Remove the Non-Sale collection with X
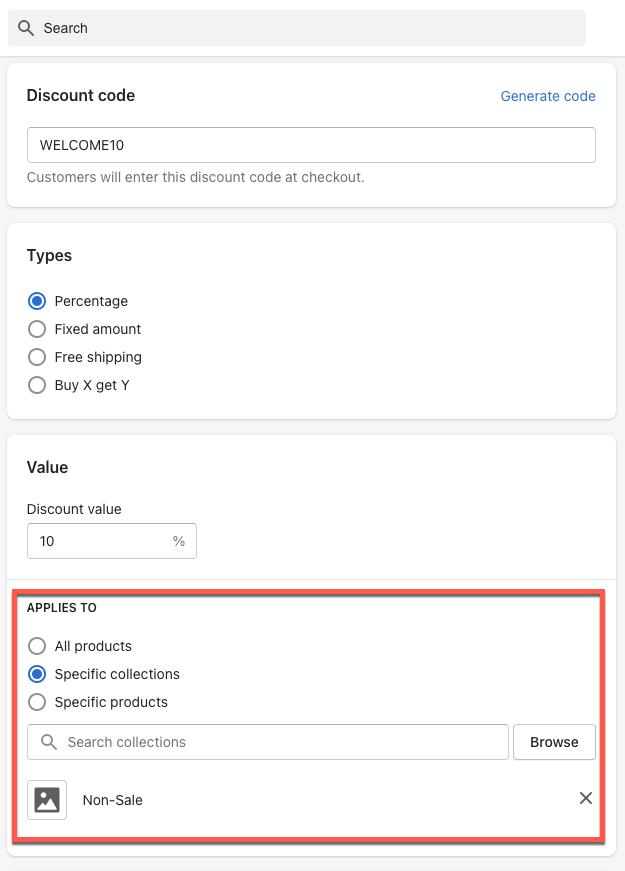The height and width of the screenshot is (871, 625). 586,798
